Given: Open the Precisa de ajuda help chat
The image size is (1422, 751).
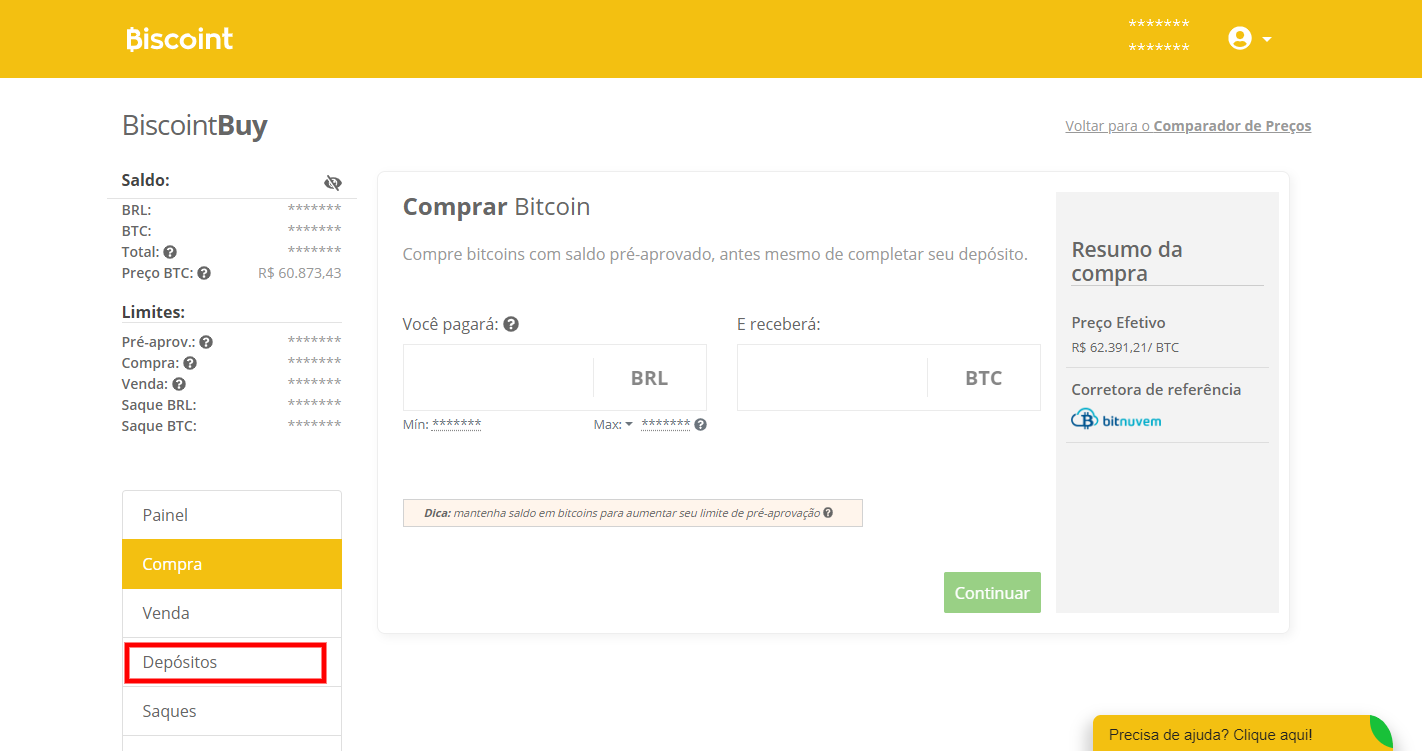Looking at the screenshot, I should (1243, 734).
